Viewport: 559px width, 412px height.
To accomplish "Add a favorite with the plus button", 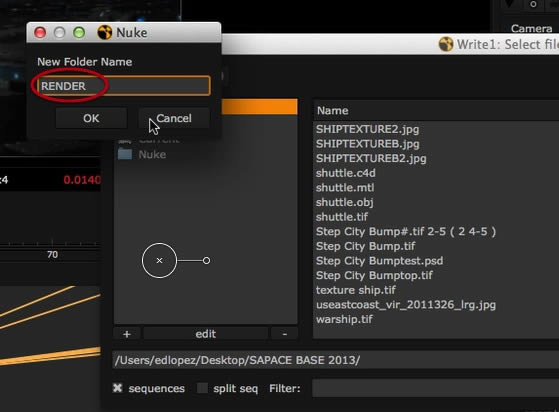I will (127, 334).
